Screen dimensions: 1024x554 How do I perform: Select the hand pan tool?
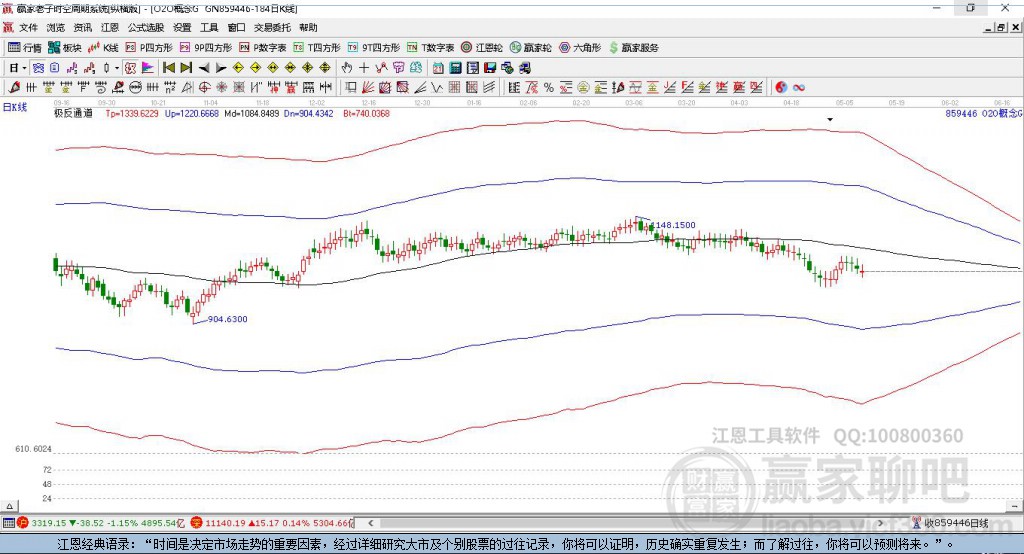[x=347, y=68]
